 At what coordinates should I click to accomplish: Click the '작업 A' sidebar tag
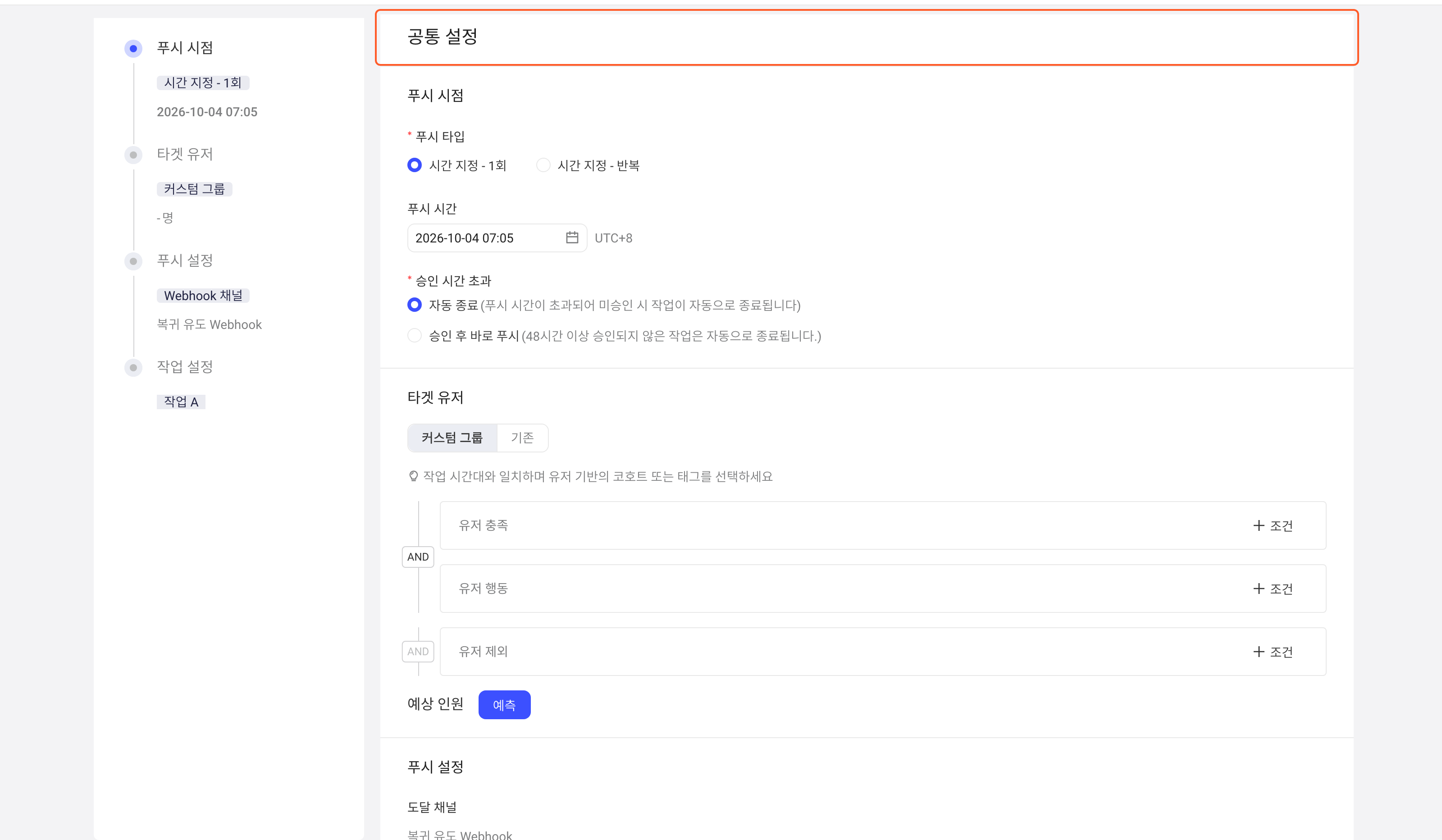point(181,402)
